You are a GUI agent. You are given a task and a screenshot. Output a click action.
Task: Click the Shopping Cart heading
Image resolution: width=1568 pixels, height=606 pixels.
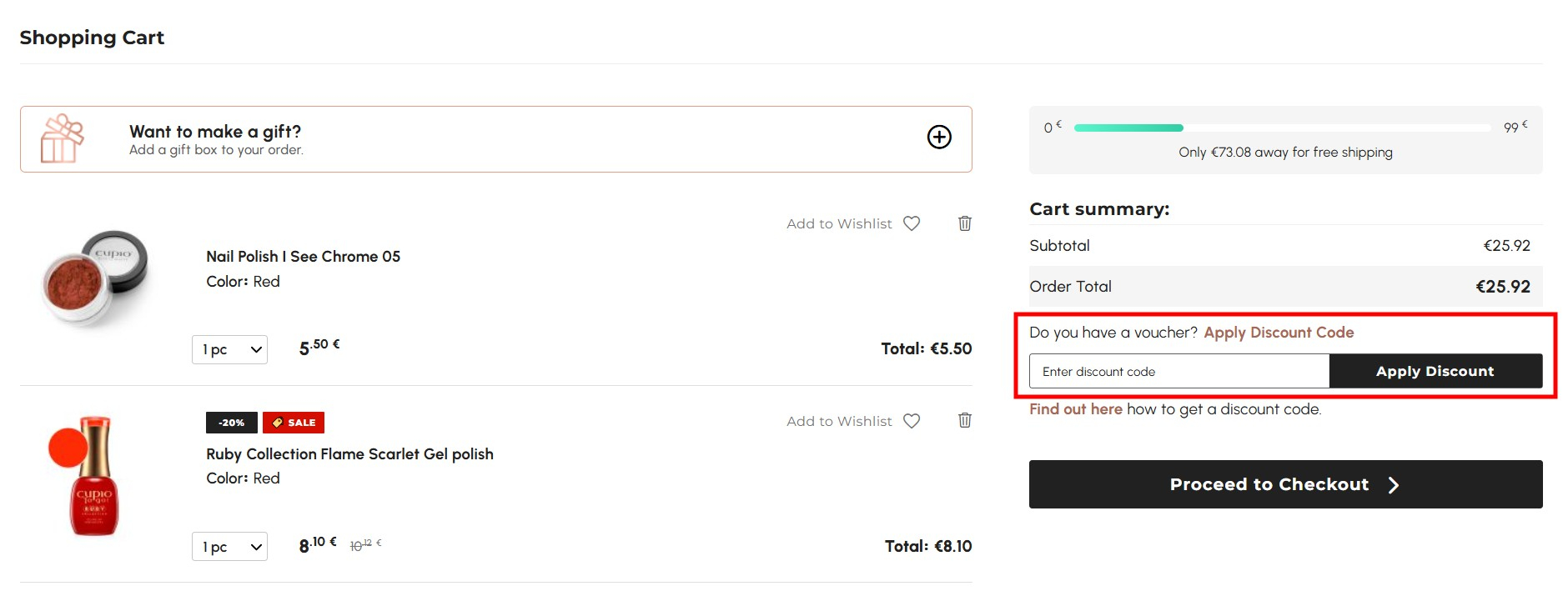point(92,38)
